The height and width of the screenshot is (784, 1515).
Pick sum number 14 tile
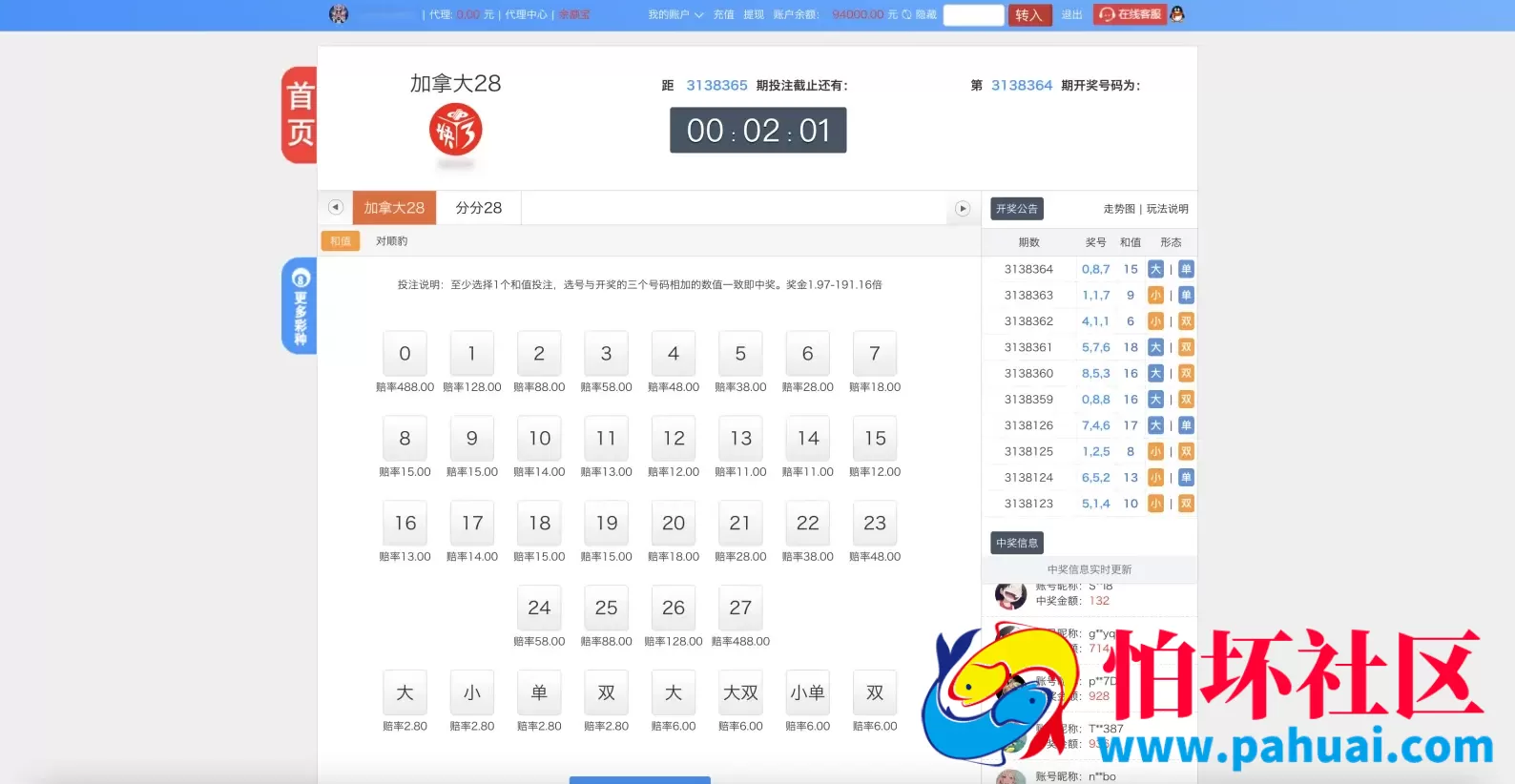[808, 439]
